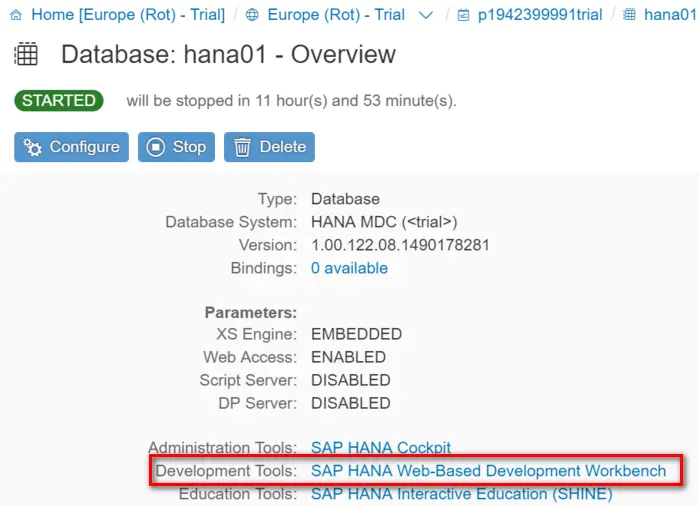Select version number 1.00.122.08.1490178281
Screen dimensions: 699x506
point(400,245)
